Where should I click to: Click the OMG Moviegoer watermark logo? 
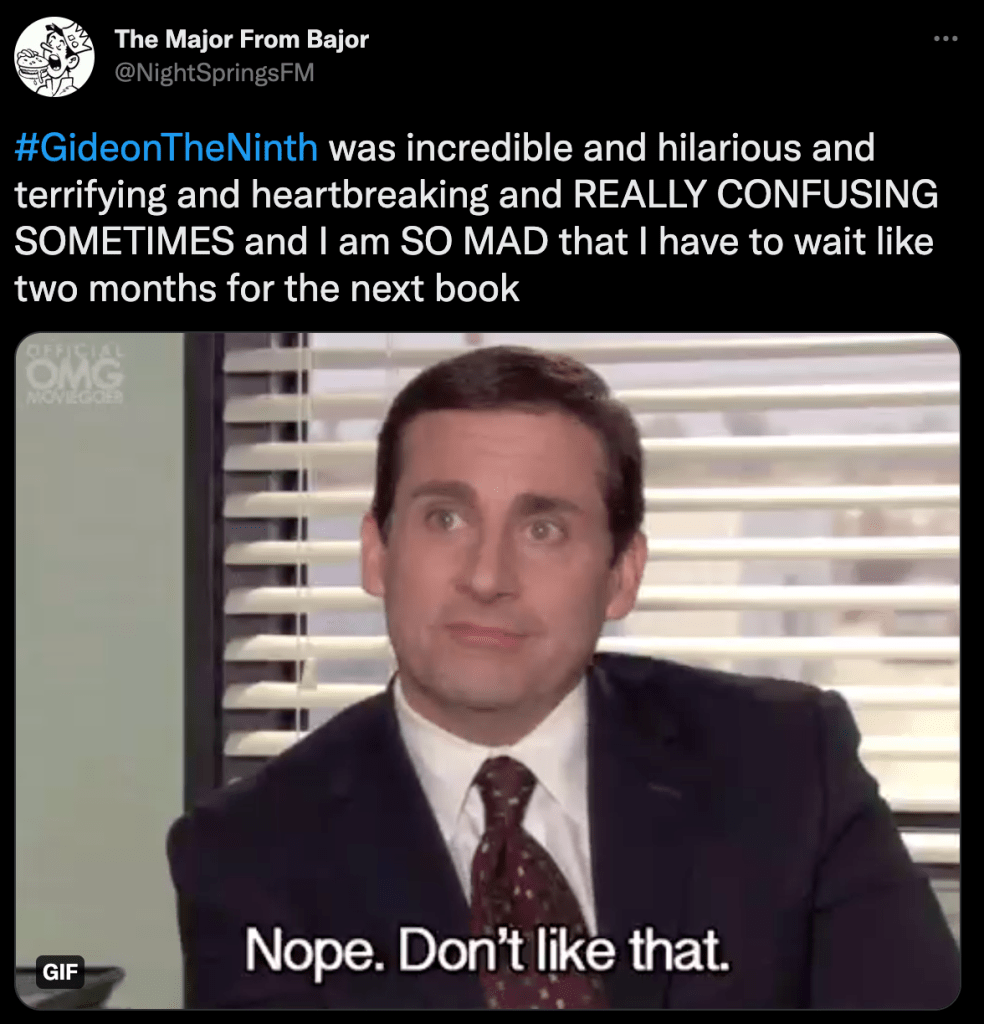(x=75, y=374)
